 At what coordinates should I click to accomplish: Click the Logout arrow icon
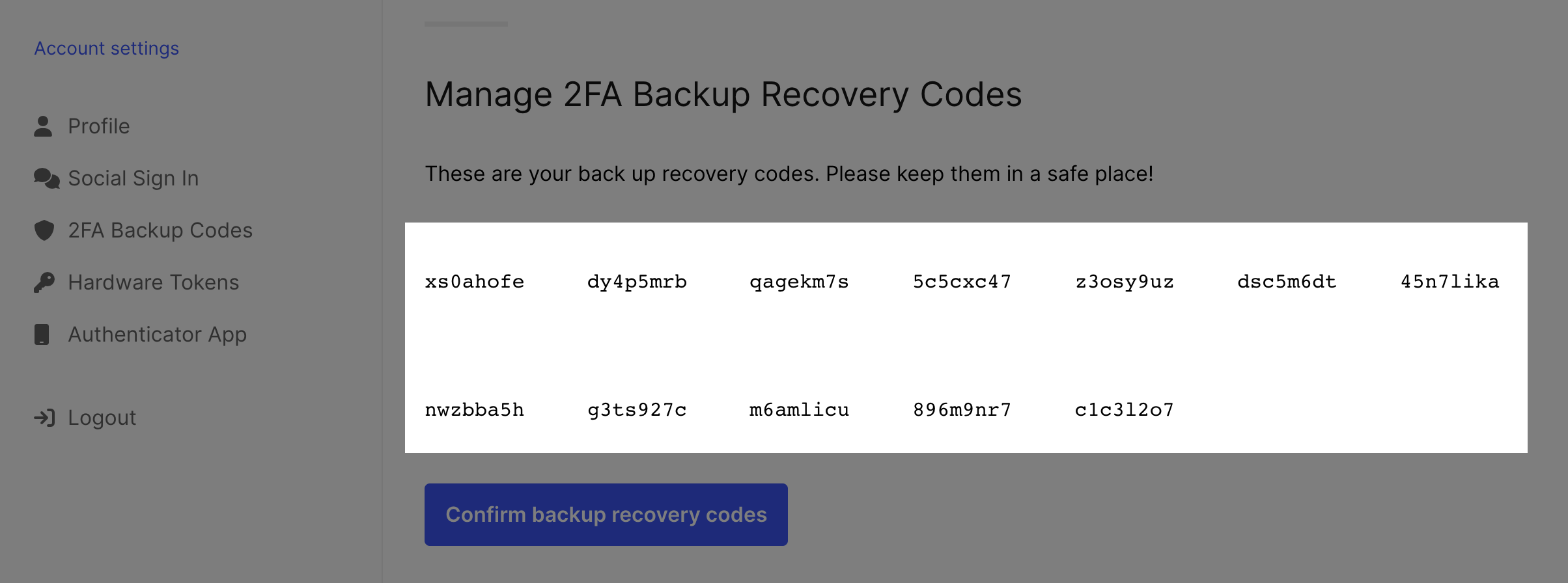44,418
